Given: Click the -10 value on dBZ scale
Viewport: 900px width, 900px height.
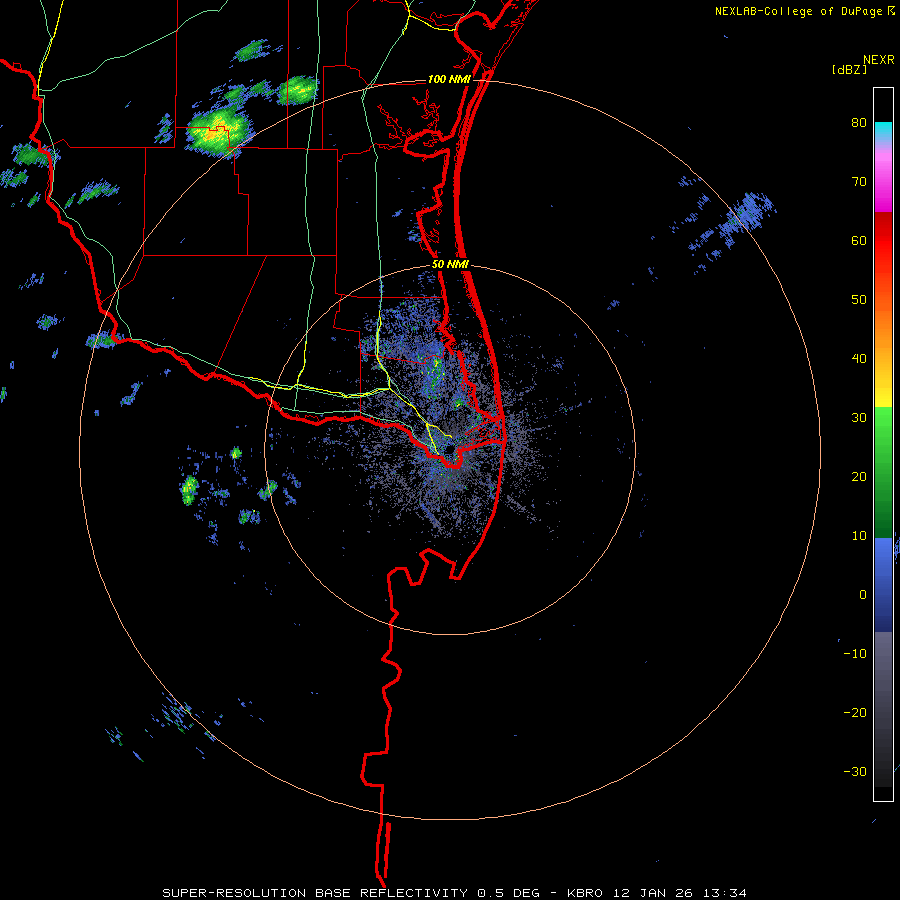Looking at the screenshot, I should click(x=855, y=654).
